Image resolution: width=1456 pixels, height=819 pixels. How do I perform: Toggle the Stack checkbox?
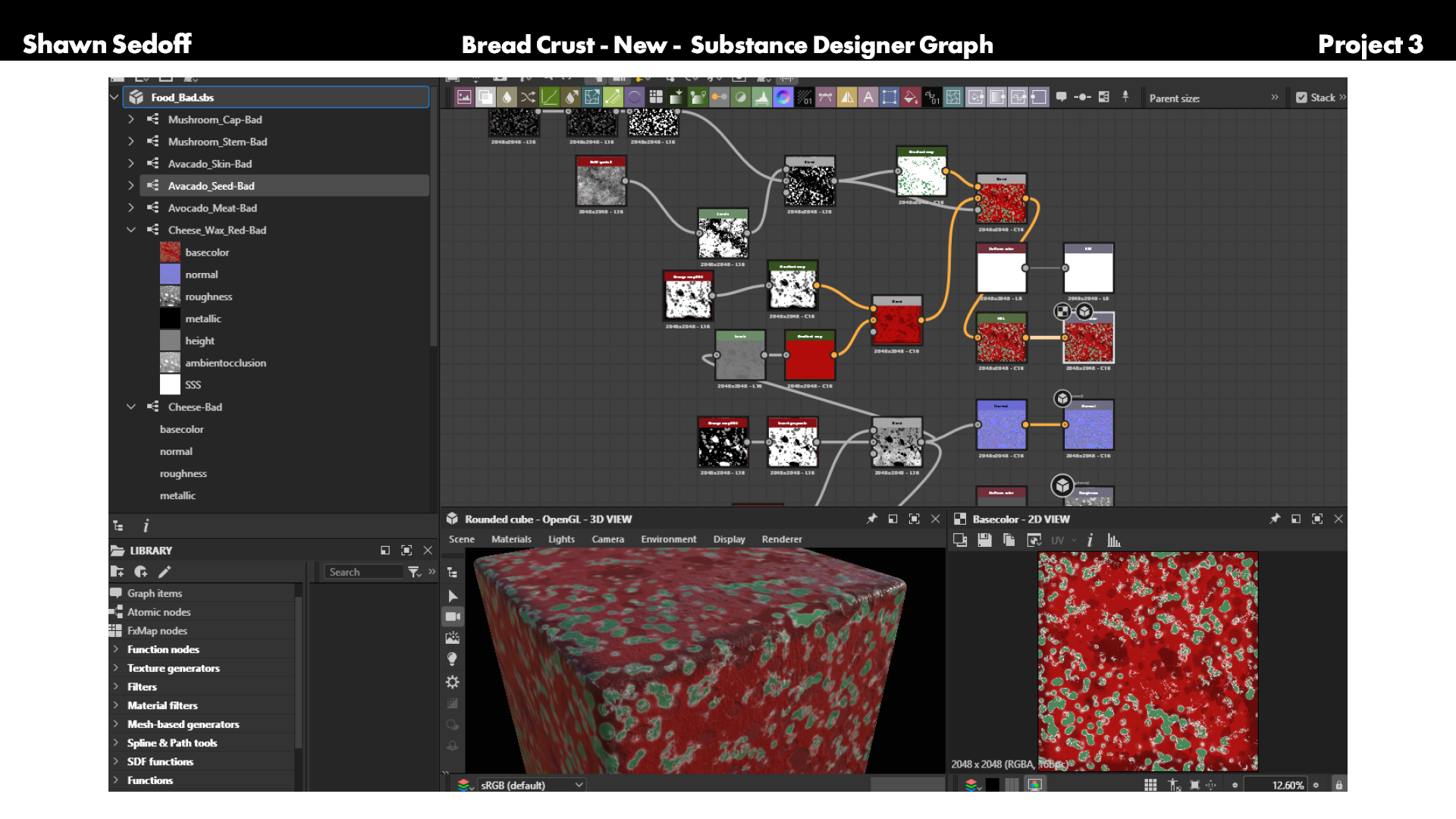(1301, 98)
